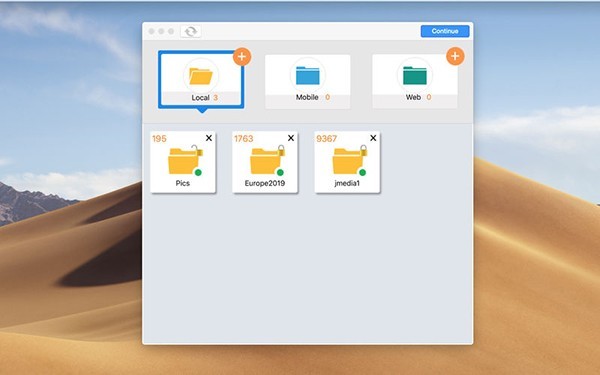Image resolution: width=600 pixels, height=375 pixels.
Task: Select the Web source tab
Action: coord(415,82)
